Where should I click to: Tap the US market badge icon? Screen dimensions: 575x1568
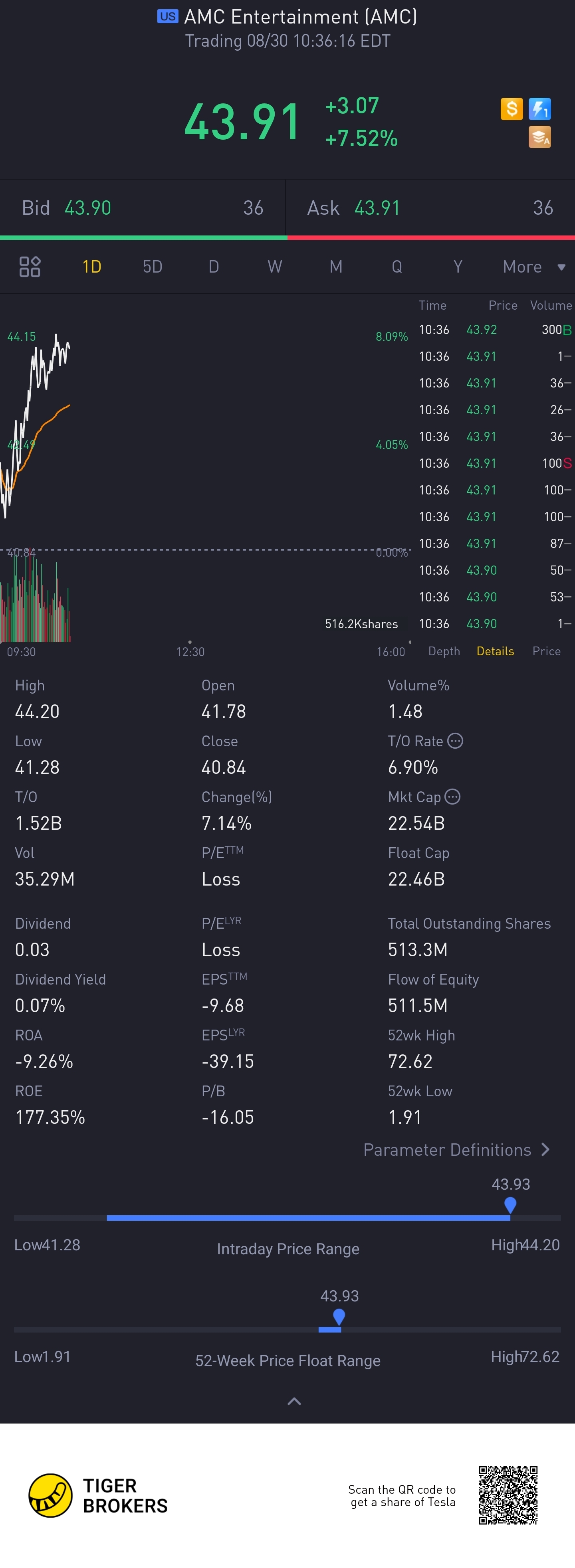[x=167, y=16]
